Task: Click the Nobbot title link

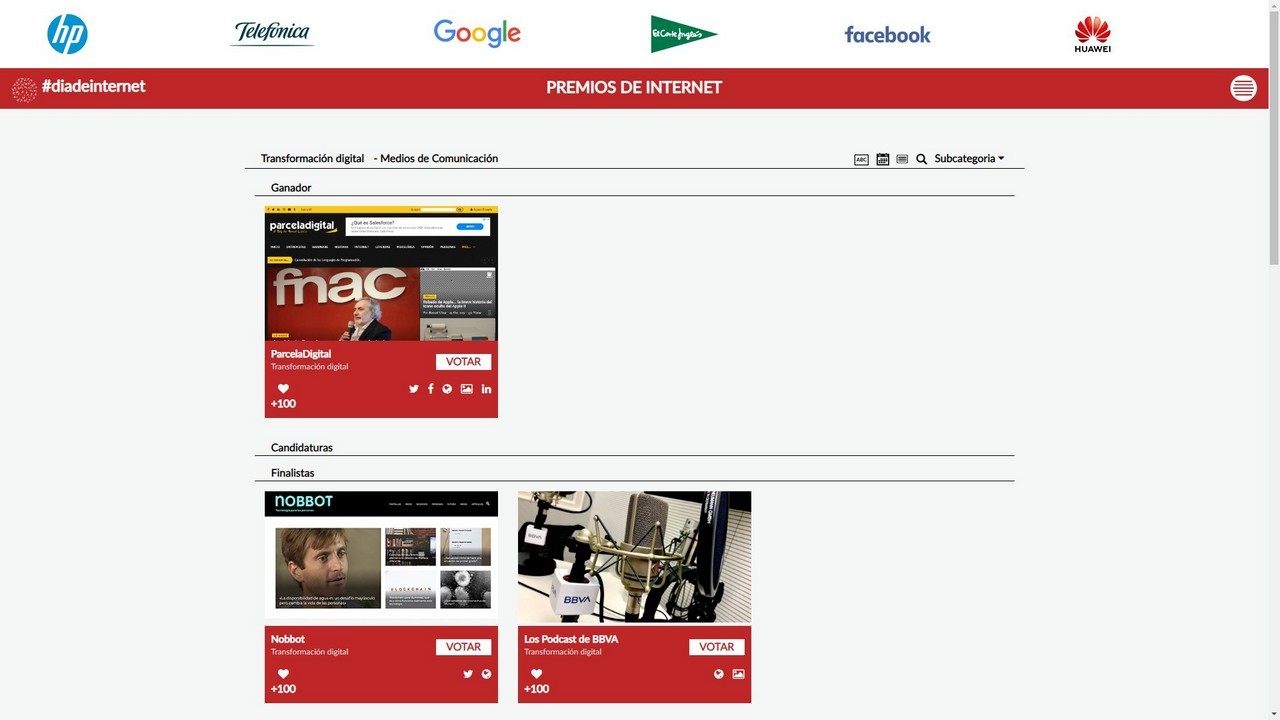Action: click(288, 639)
